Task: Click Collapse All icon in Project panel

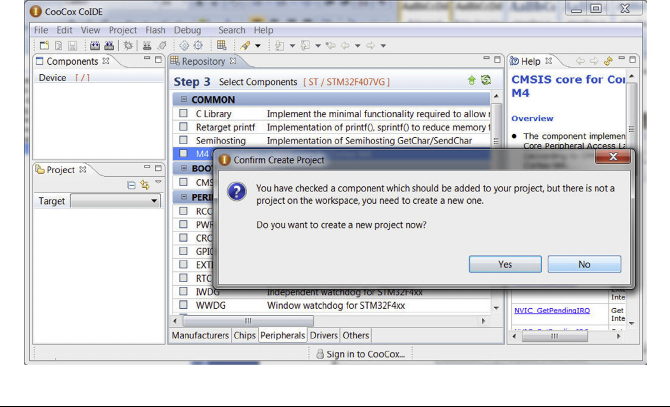Action: point(131,185)
